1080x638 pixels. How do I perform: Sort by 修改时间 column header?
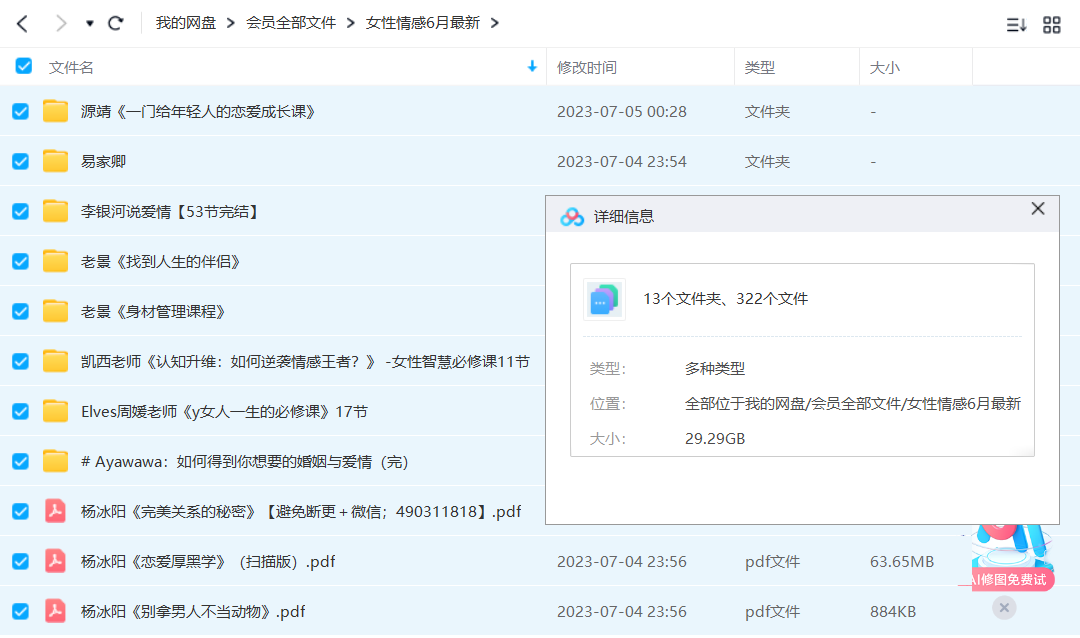[587, 67]
